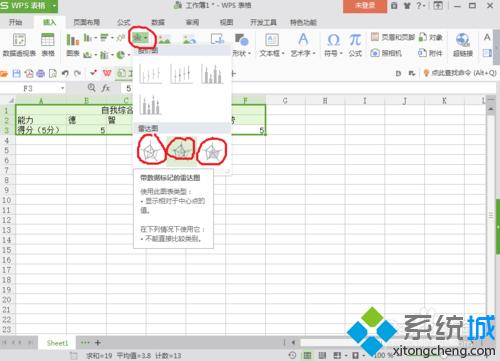Viewport: 500px width, 361px height.
Task: Choose the filled radar chart thumbnail
Action: click(212, 152)
